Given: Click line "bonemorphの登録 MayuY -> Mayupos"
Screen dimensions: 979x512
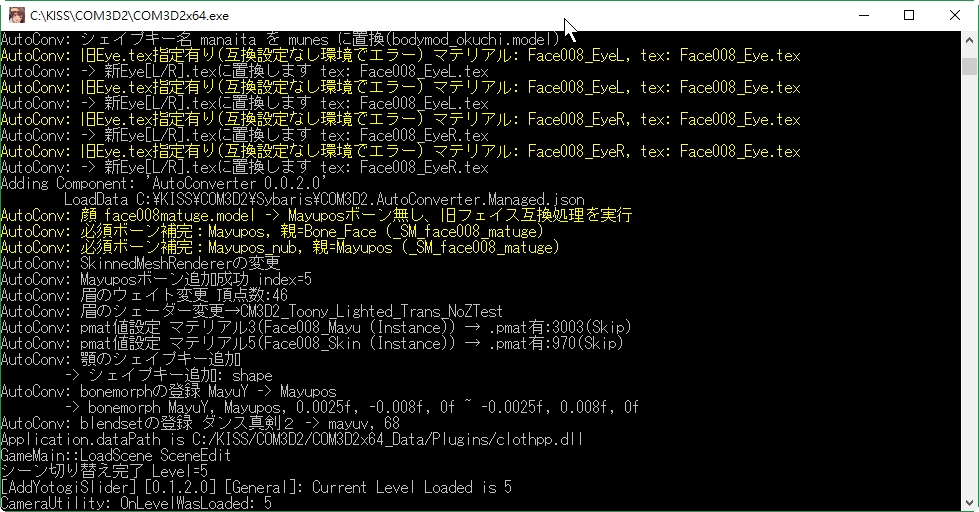Looking at the screenshot, I should point(169,391).
